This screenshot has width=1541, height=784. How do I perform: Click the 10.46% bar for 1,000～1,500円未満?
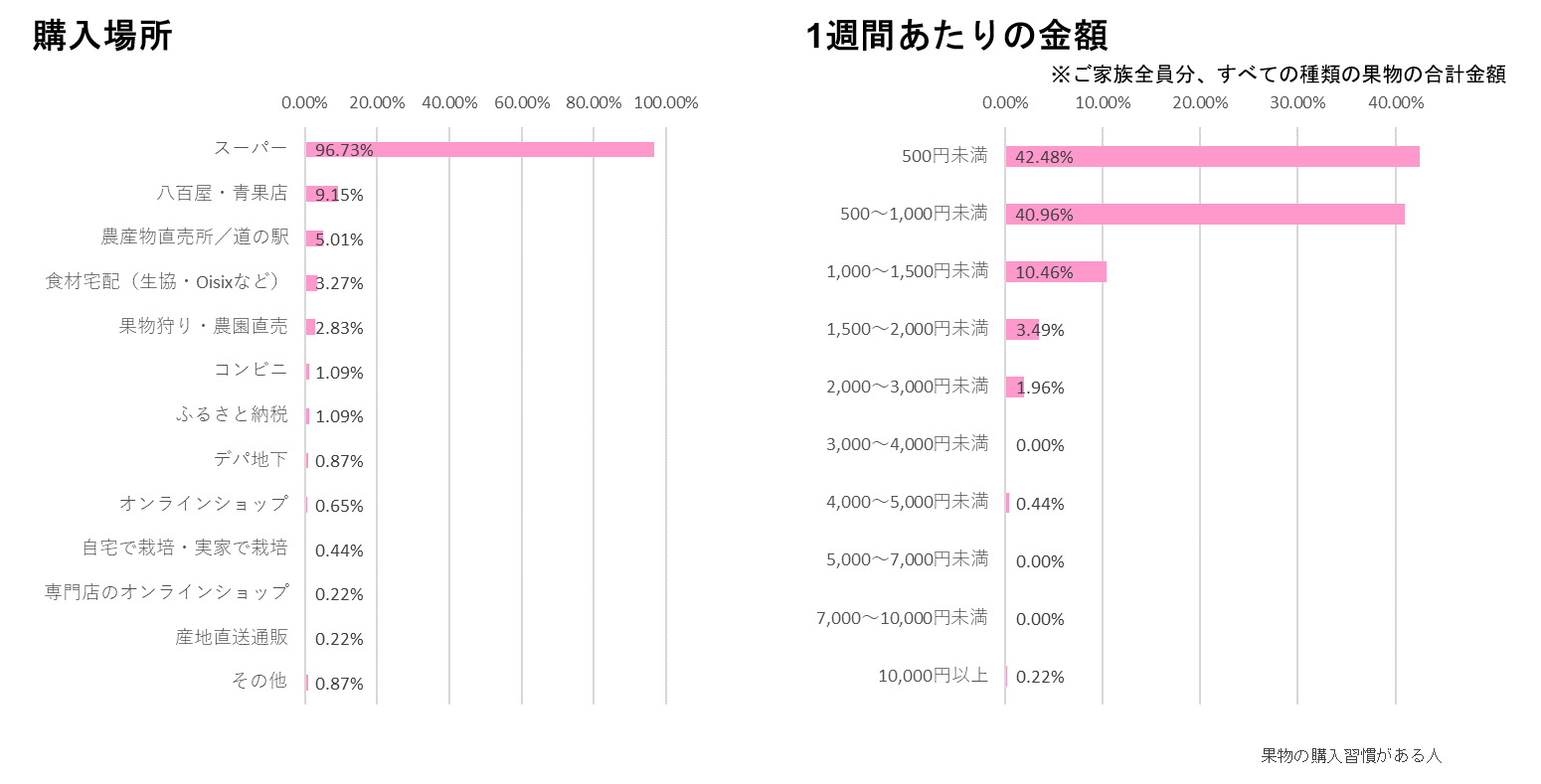(1056, 272)
